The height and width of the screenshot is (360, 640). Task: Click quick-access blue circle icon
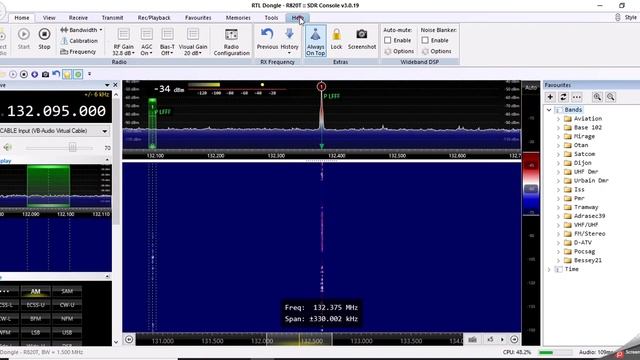point(34,74)
